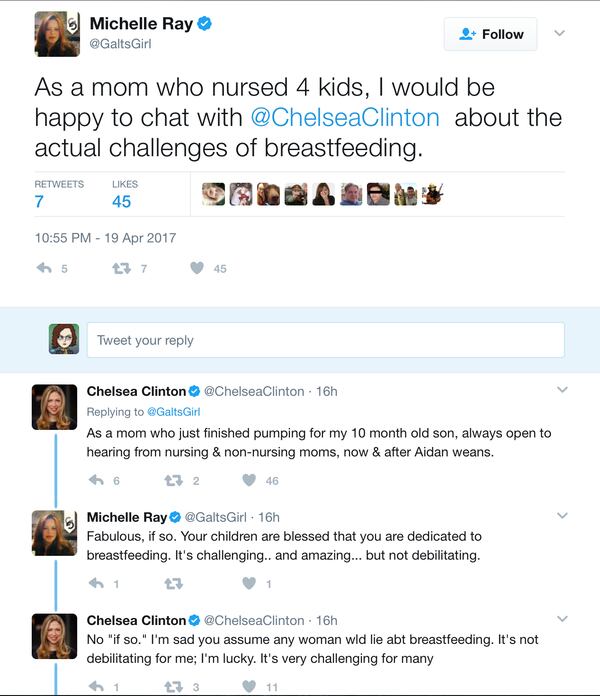600x696 pixels.
Task: Follow Michelle Ray
Action: (x=490, y=34)
